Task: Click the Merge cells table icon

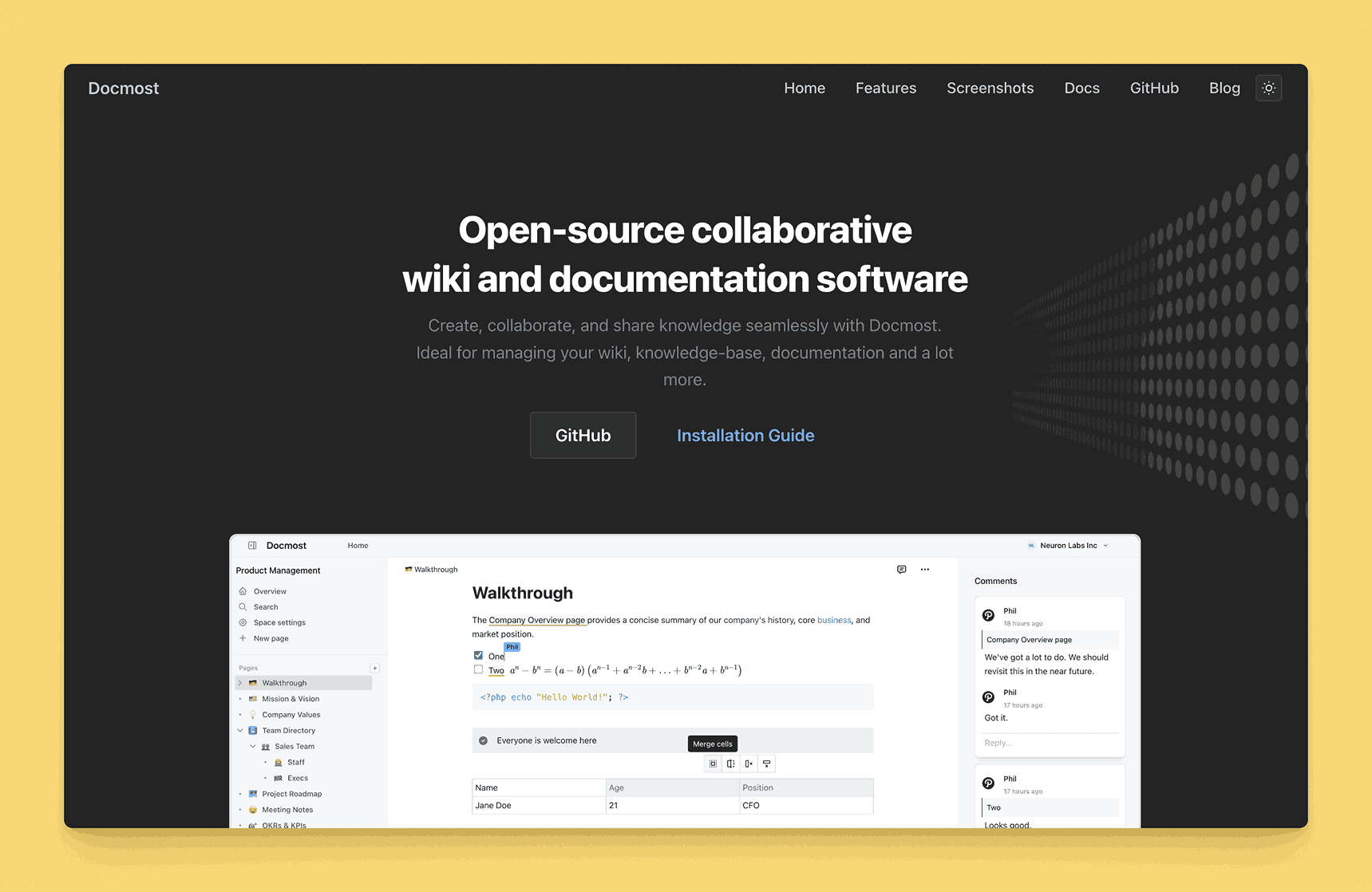Action: point(714,764)
